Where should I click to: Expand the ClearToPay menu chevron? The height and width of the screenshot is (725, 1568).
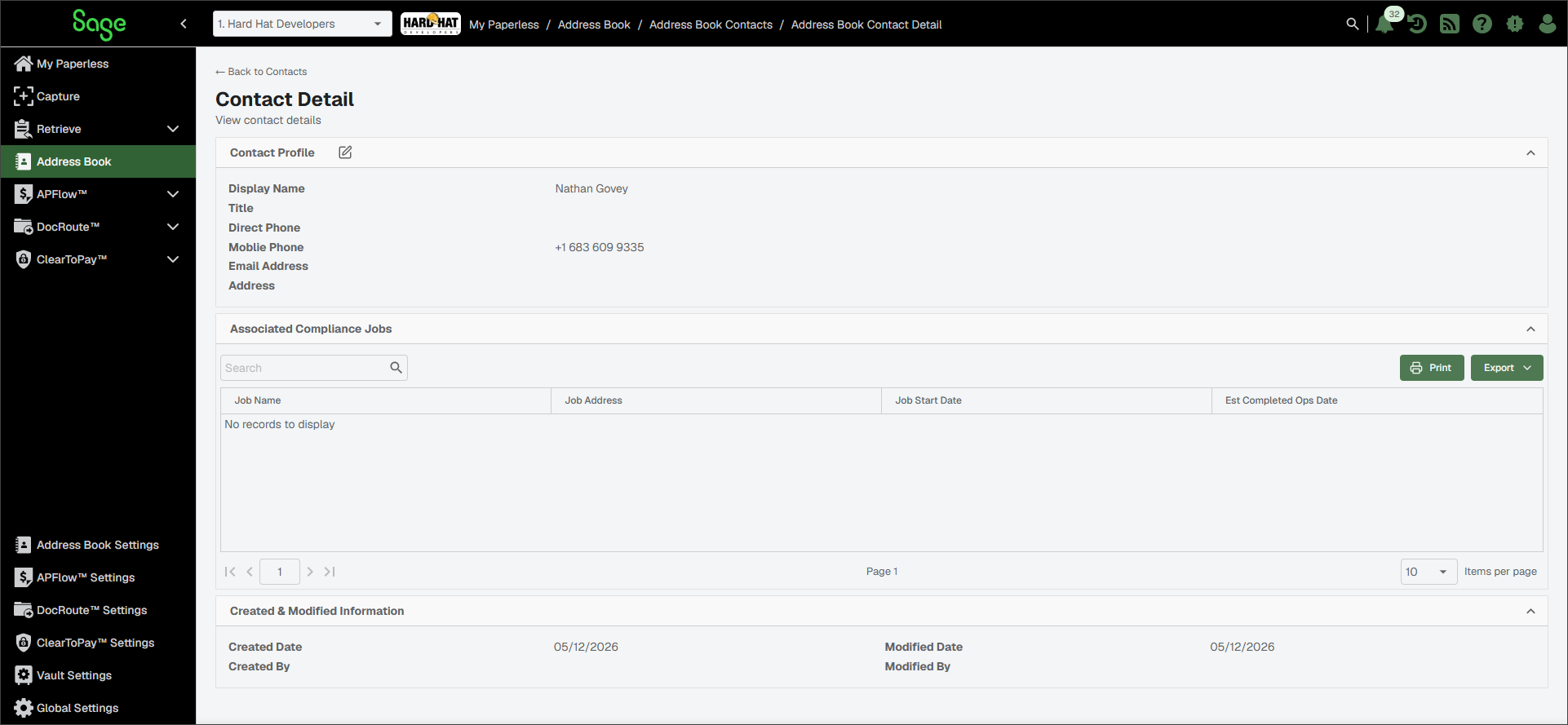173,259
